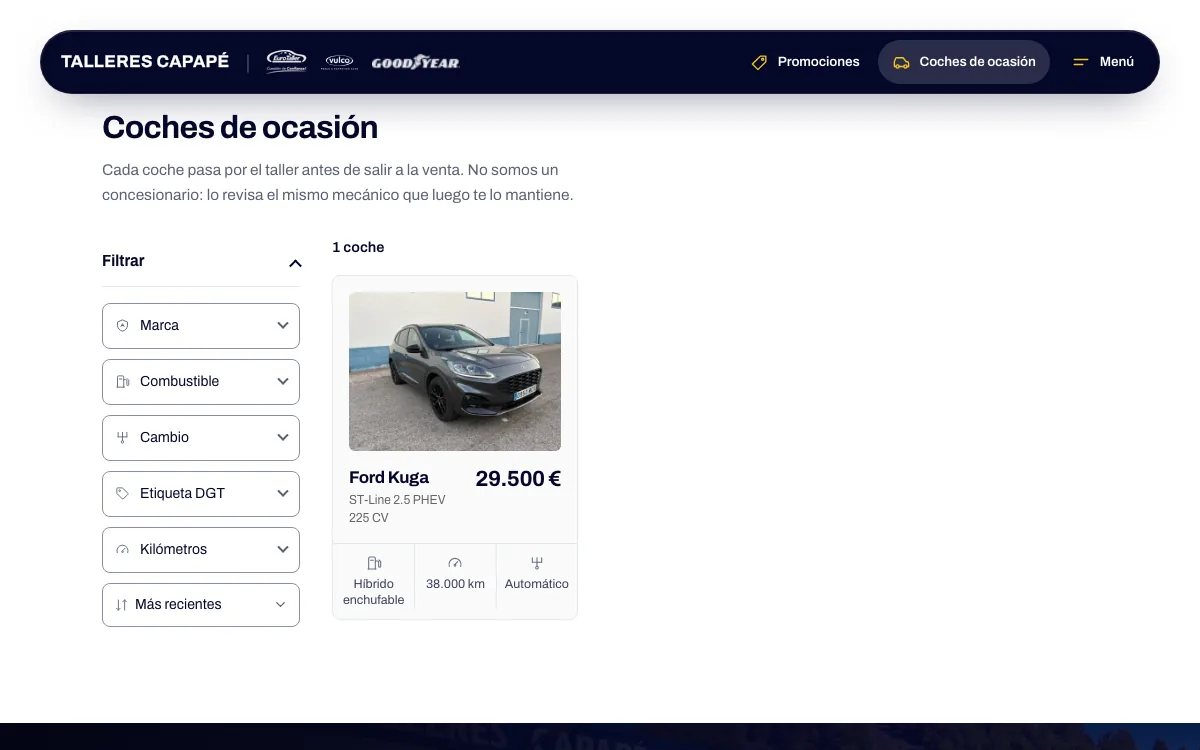Click the Eurotaller brand logo
The height and width of the screenshot is (750, 1200).
tap(286, 62)
